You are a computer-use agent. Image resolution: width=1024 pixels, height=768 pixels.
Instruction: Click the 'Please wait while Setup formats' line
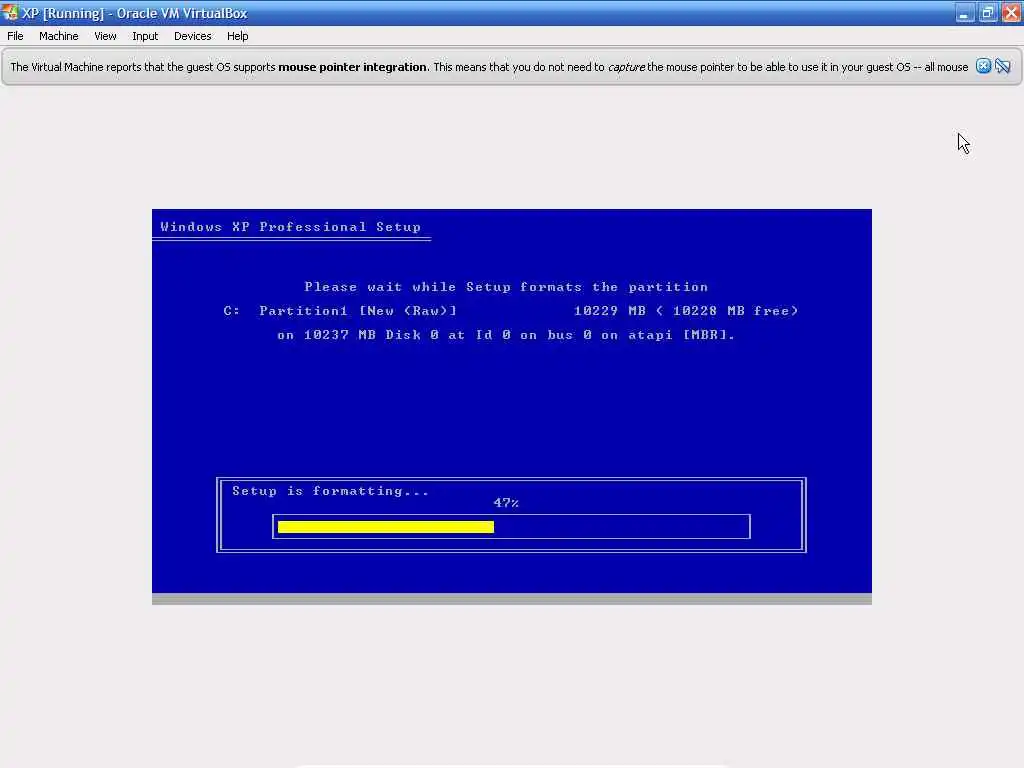coord(506,287)
